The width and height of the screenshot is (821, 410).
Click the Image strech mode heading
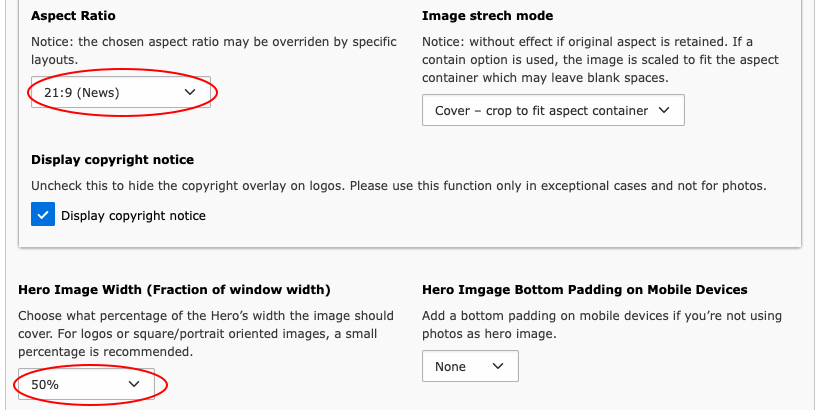point(487,17)
